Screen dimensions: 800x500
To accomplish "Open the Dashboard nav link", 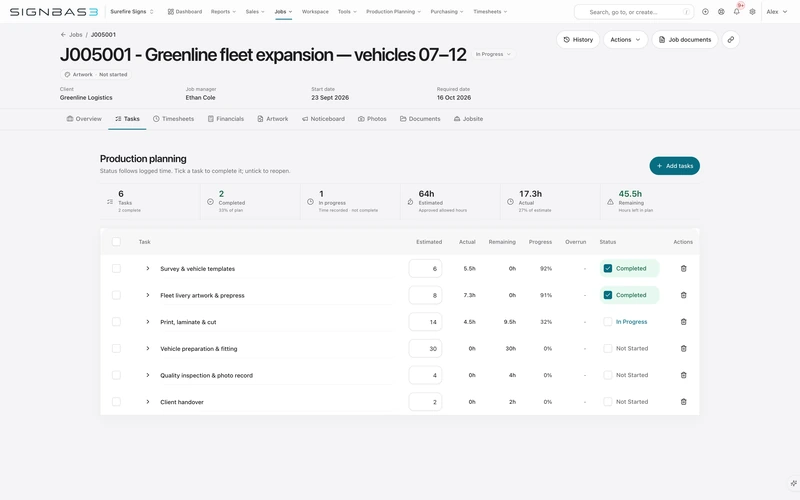I will pyautogui.click(x=185, y=12).
